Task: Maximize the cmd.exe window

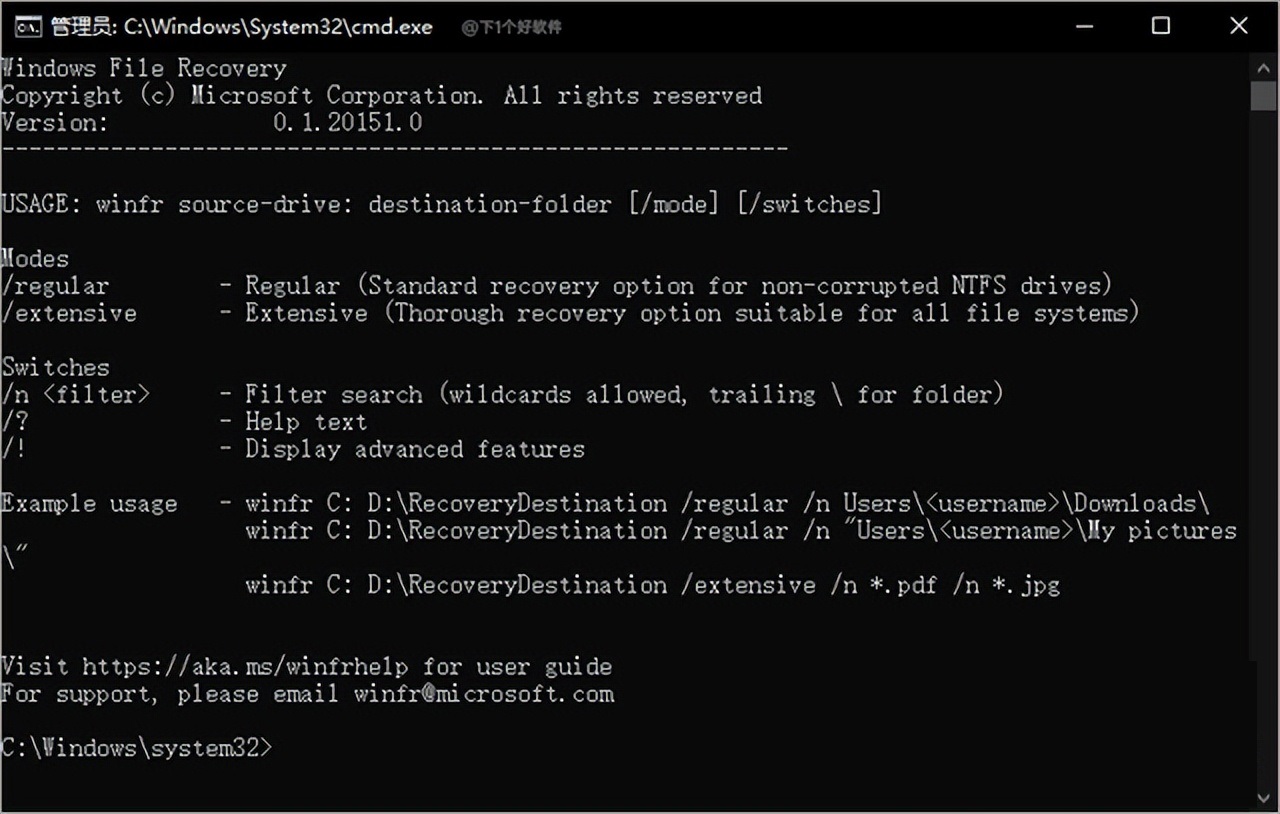Action: [x=1161, y=27]
